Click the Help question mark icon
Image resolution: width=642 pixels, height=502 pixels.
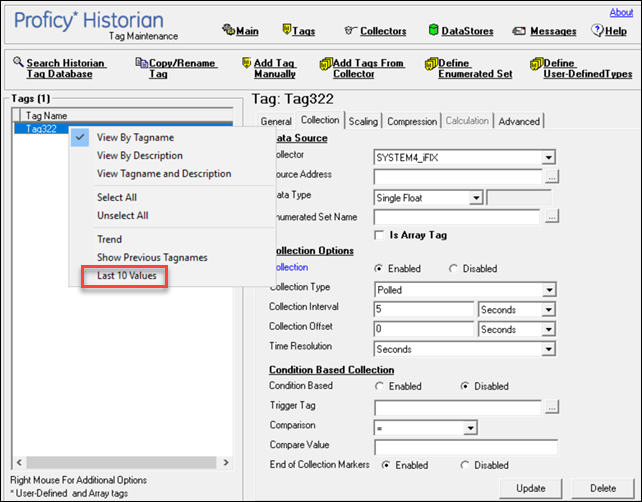597,30
